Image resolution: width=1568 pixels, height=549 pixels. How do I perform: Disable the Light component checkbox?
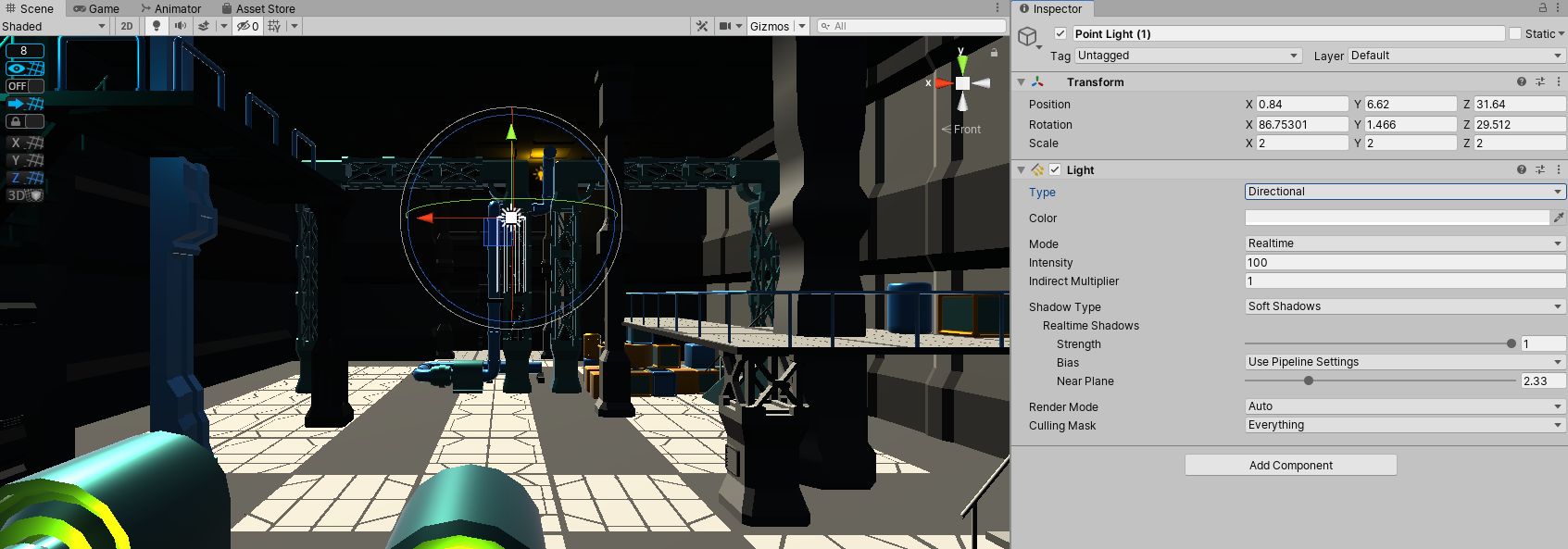pos(1055,169)
